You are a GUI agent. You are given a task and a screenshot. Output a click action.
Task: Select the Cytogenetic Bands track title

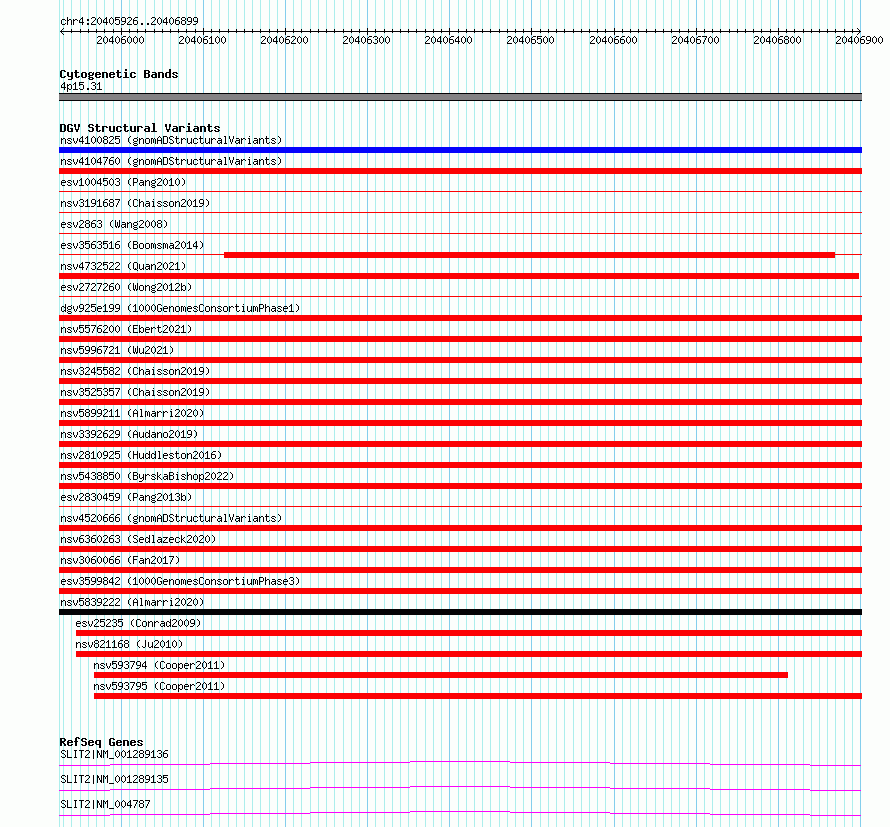[119, 74]
